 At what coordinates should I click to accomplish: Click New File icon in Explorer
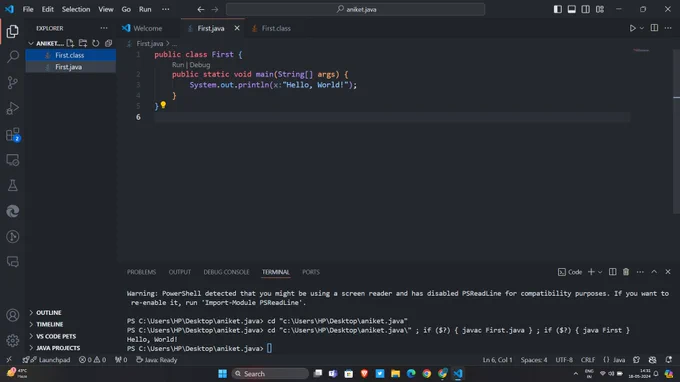click(x=70, y=43)
